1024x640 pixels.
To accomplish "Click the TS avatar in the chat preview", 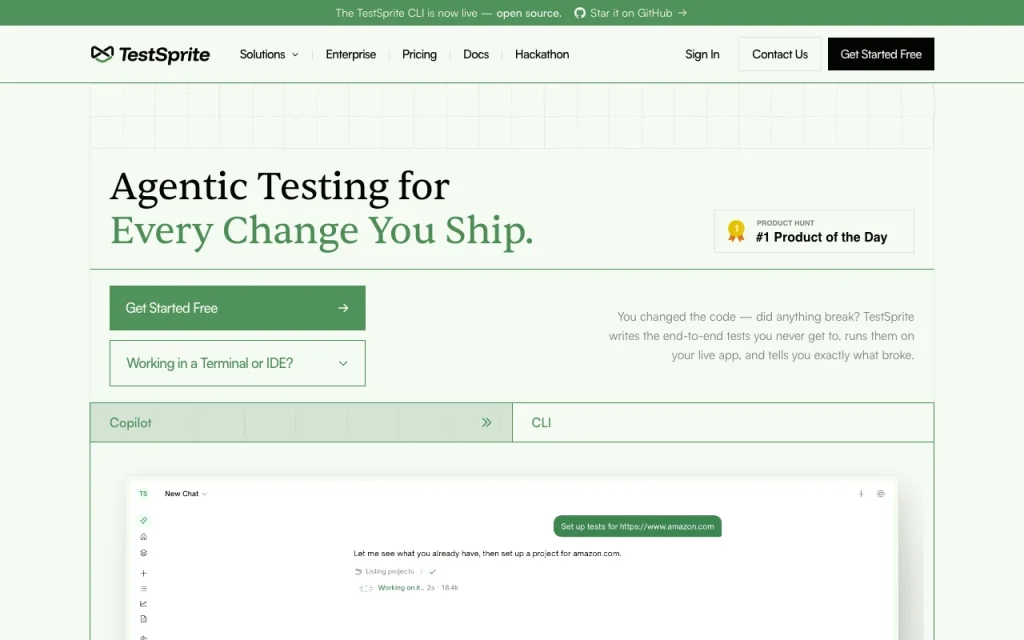I will coord(143,494).
